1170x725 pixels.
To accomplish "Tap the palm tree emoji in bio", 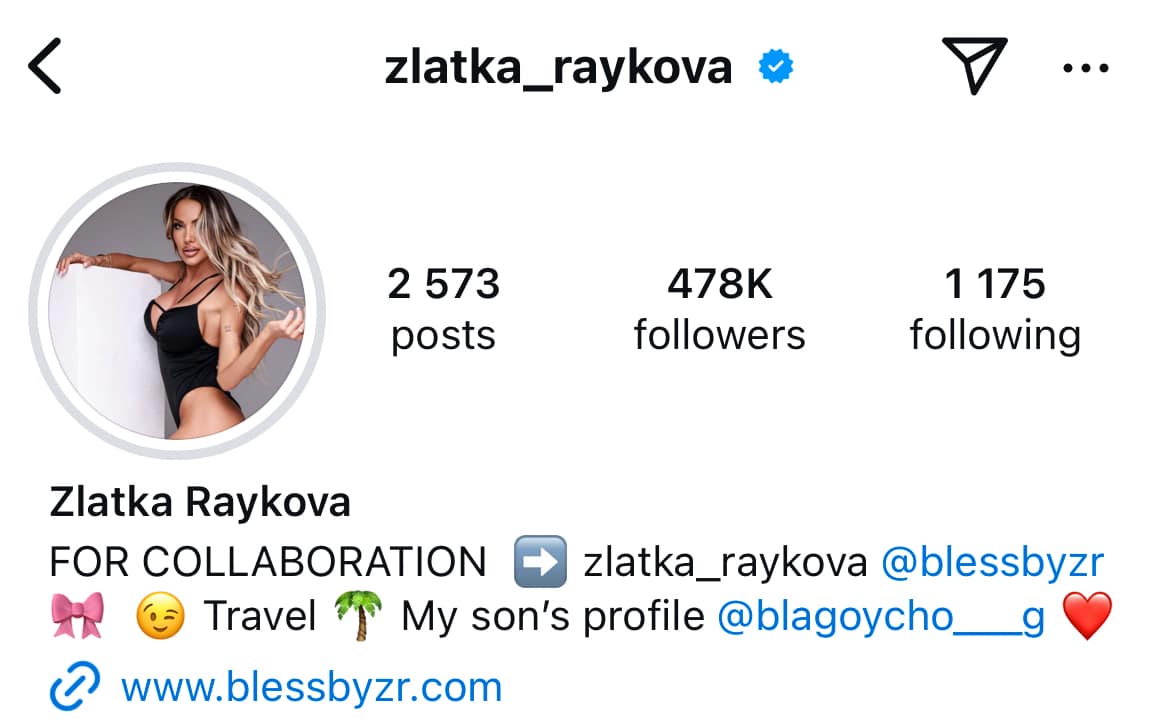I will tap(359, 615).
